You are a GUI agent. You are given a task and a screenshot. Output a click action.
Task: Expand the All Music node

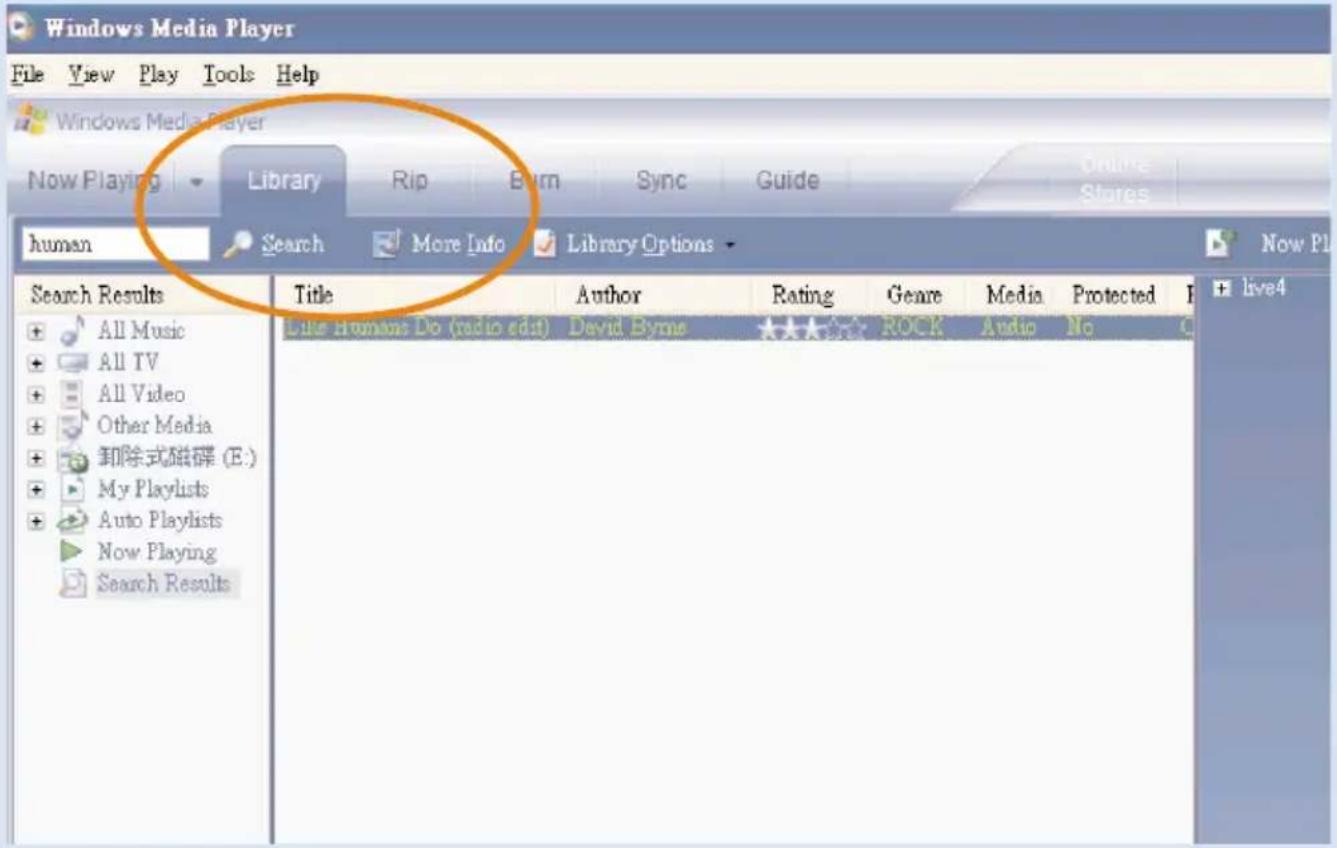click(36, 332)
